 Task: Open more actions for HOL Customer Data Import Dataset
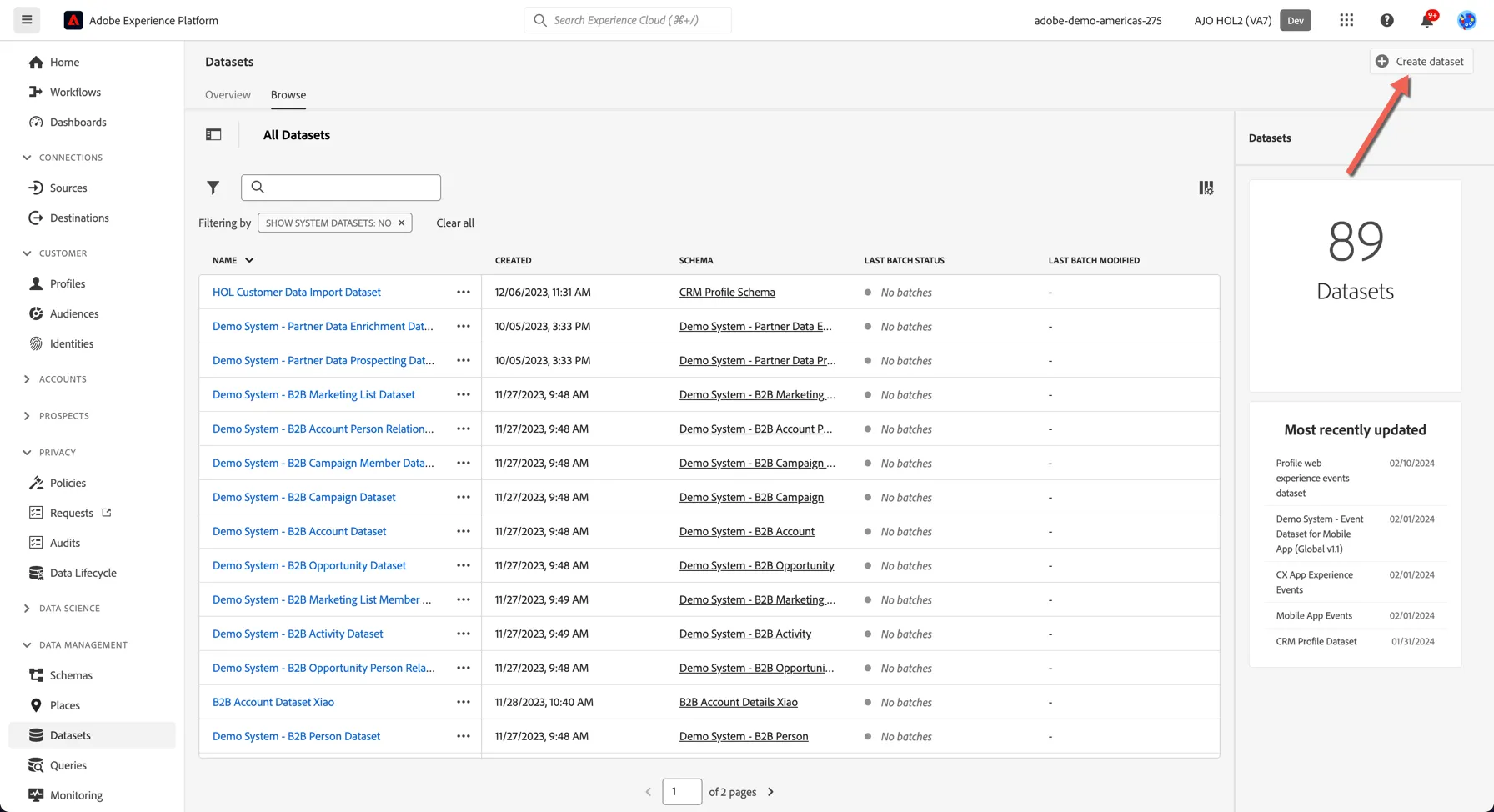point(464,292)
